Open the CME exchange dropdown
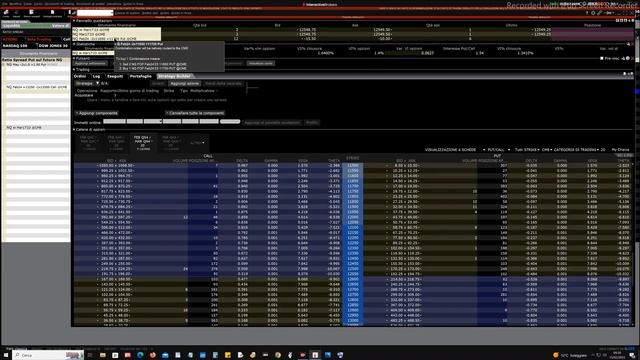640x360 pixels. (x=547, y=150)
